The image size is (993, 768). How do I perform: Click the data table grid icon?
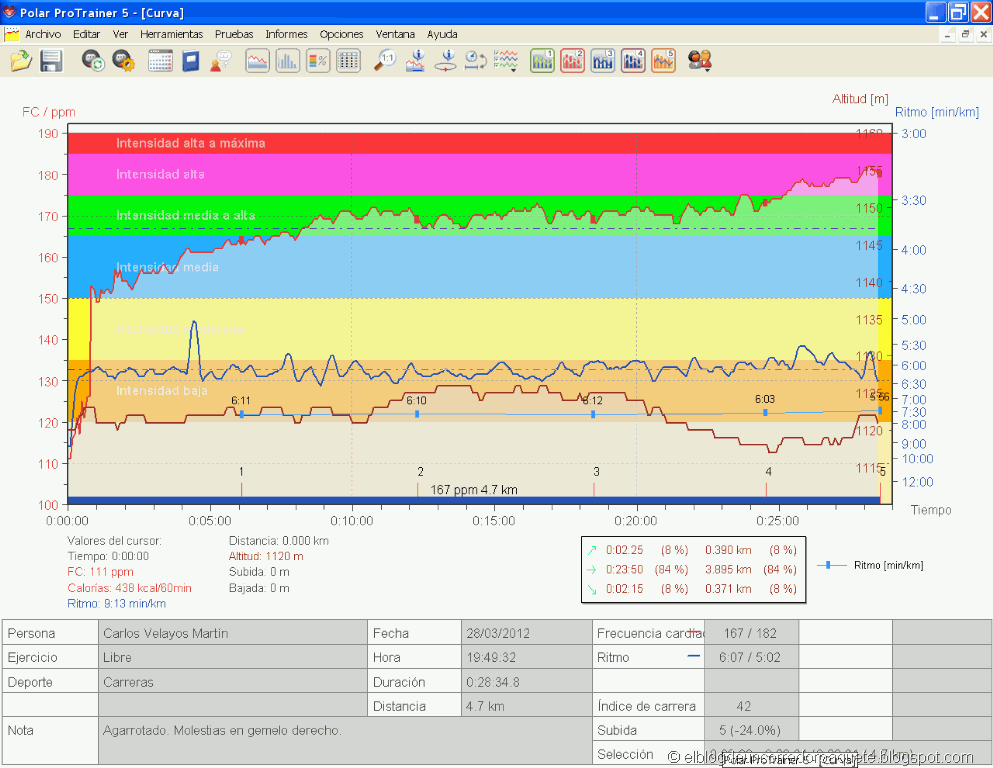coord(348,61)
